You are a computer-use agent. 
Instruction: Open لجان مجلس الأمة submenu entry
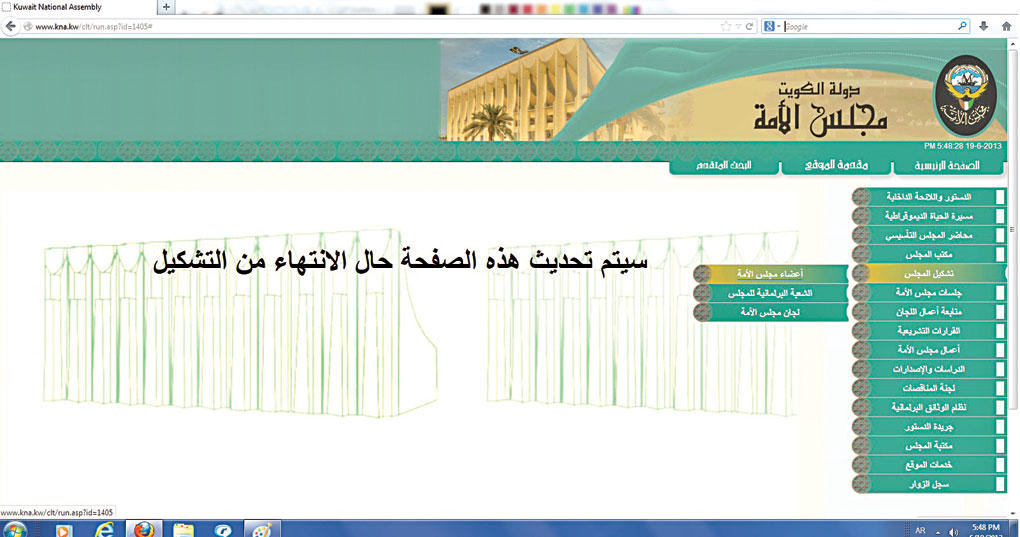(x=770, y=313)
